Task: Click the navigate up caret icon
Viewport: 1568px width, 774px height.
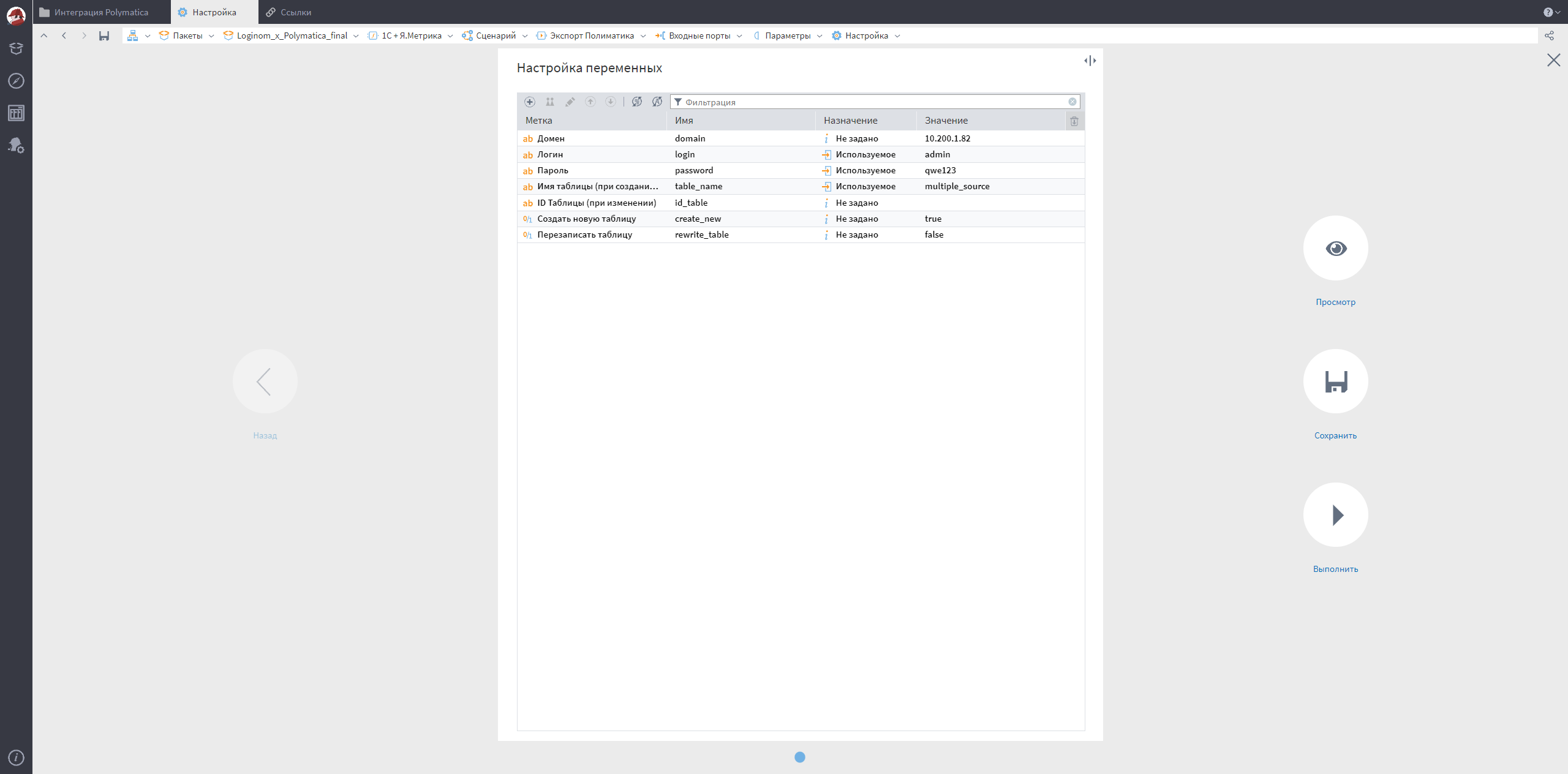Action: (44, 36)
